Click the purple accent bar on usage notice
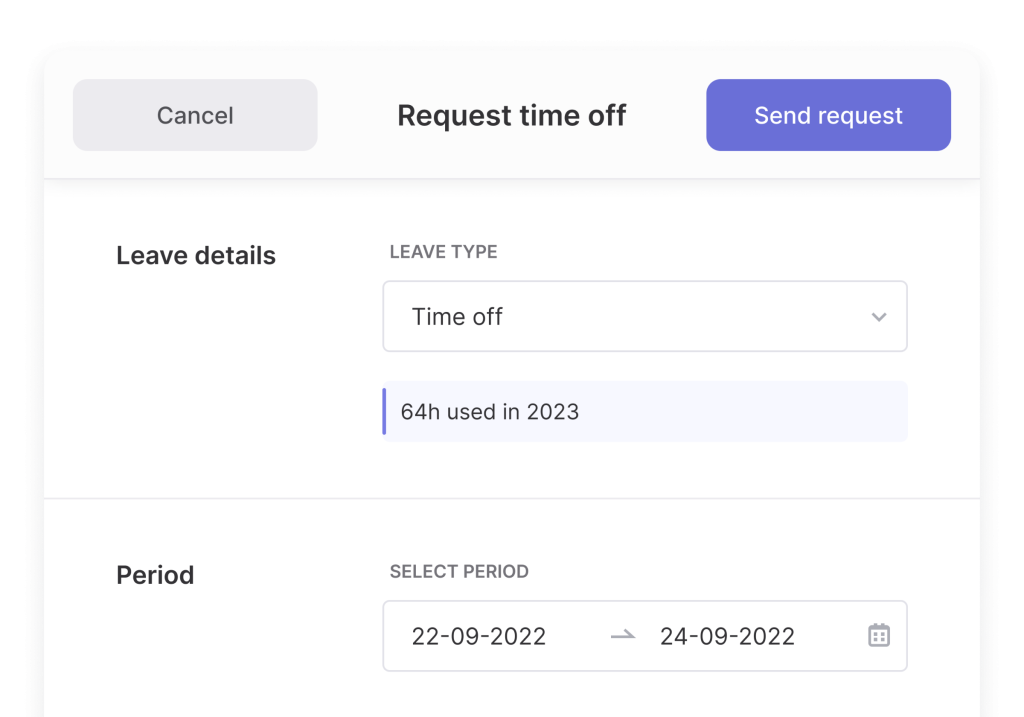 (x=385, y=411)
